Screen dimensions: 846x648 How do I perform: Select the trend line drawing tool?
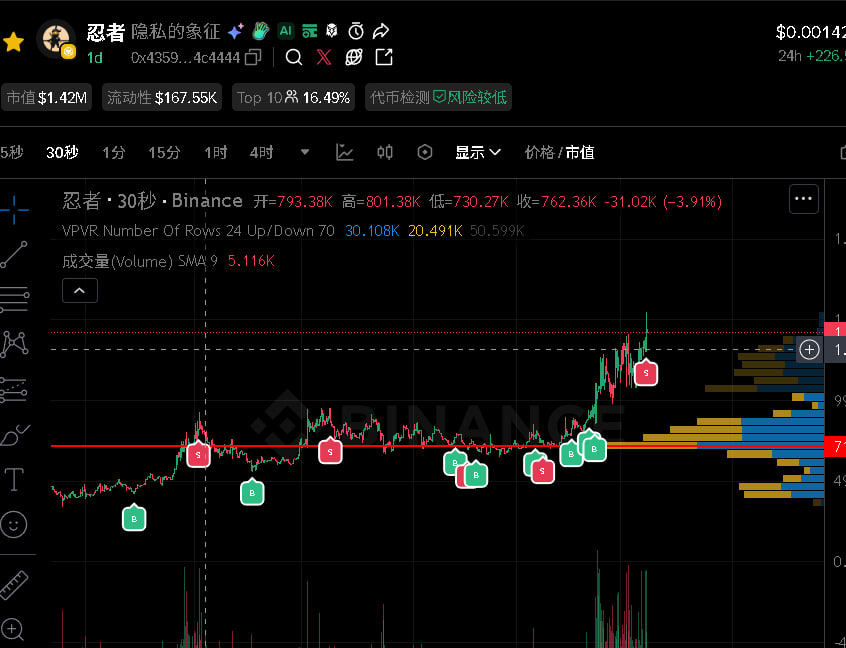(x=14, y=254)
